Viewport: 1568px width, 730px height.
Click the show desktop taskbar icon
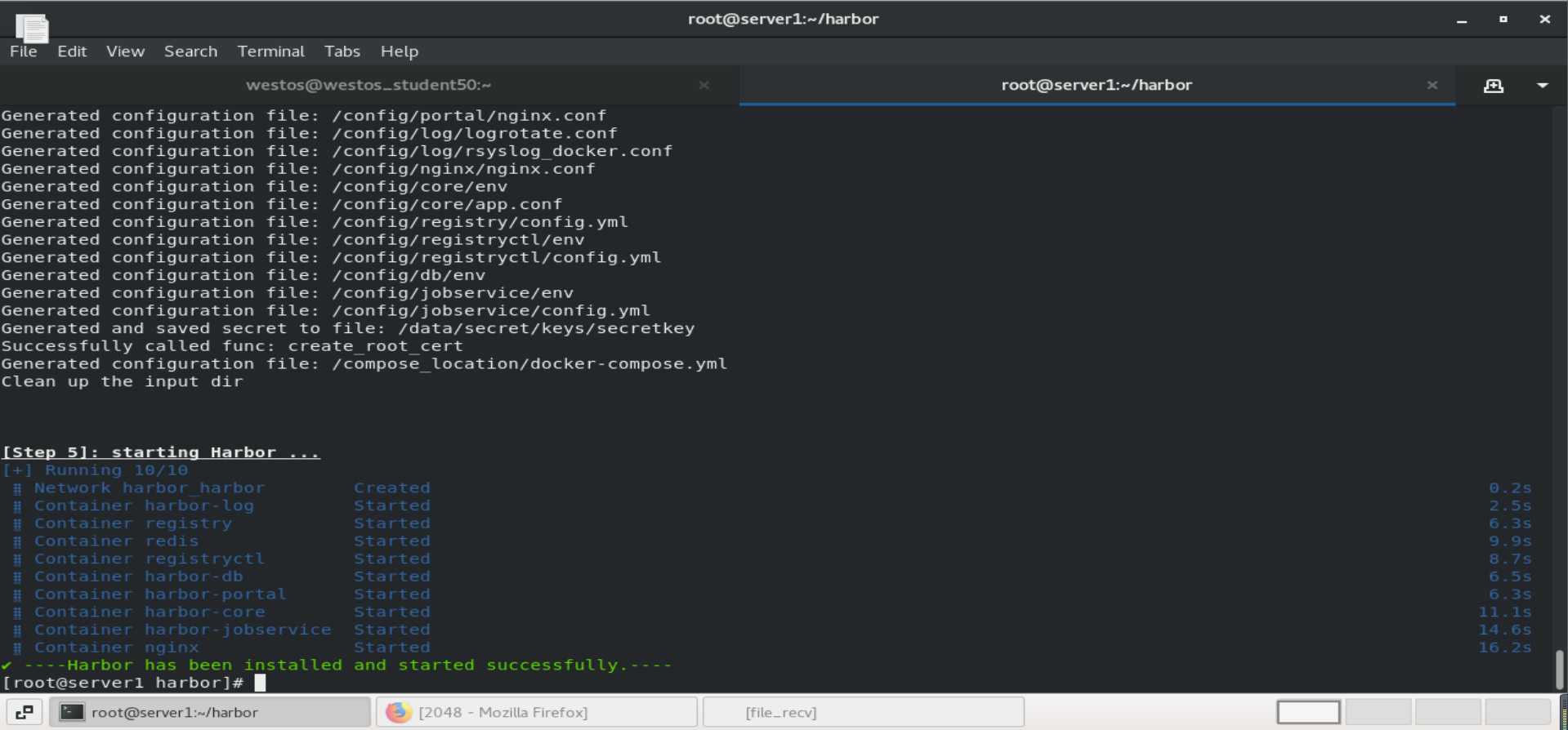click(x=25, y=712)
